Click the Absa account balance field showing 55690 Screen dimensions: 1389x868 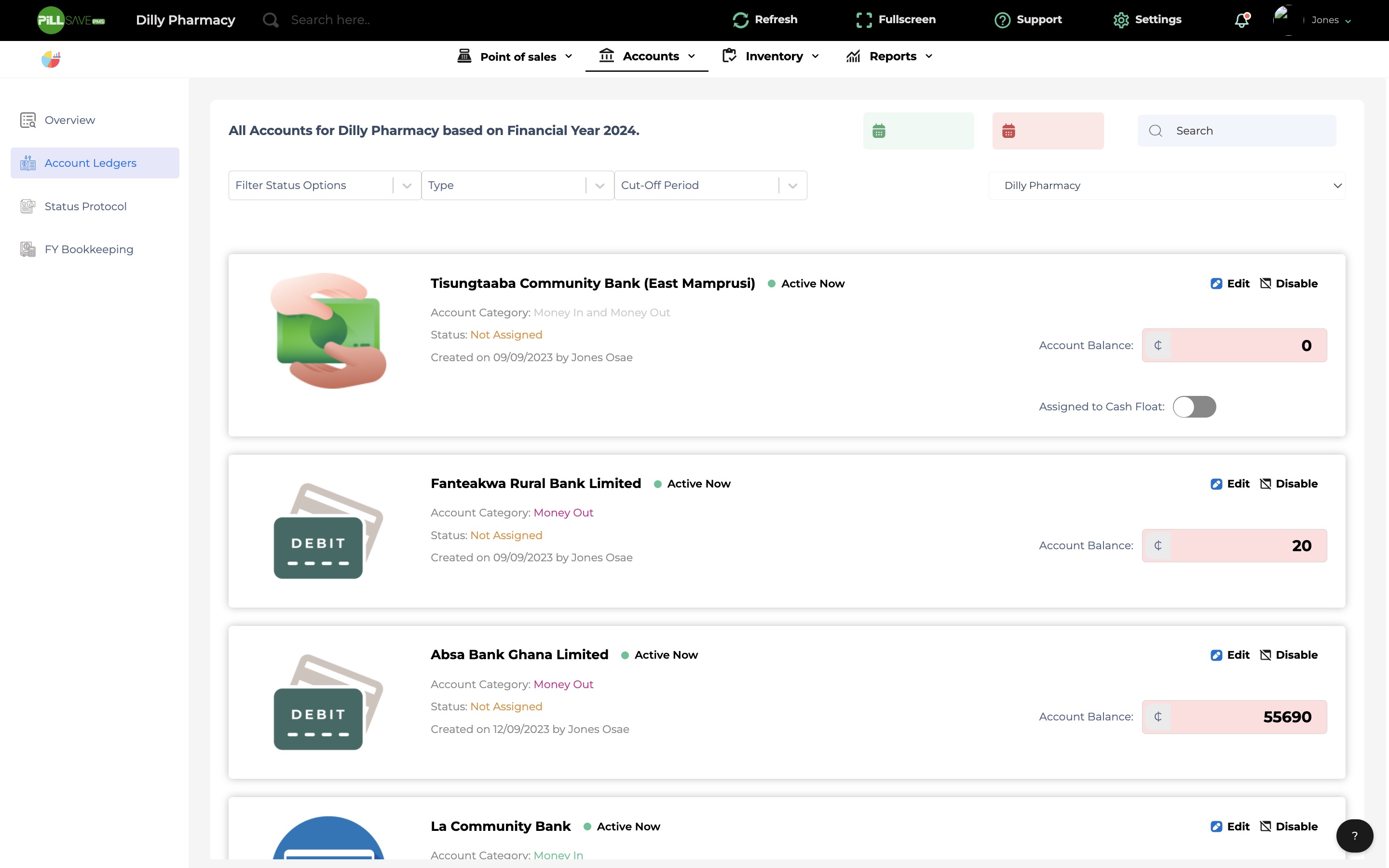[1234, 717]
